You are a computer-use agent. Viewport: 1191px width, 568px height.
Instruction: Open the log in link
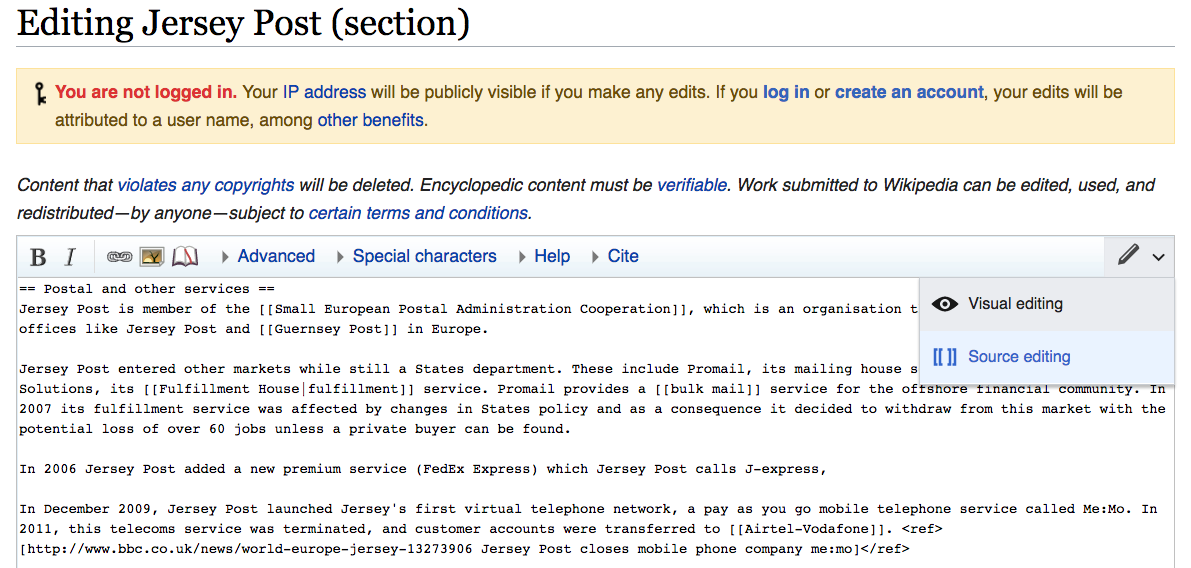[x=786, y=92]
